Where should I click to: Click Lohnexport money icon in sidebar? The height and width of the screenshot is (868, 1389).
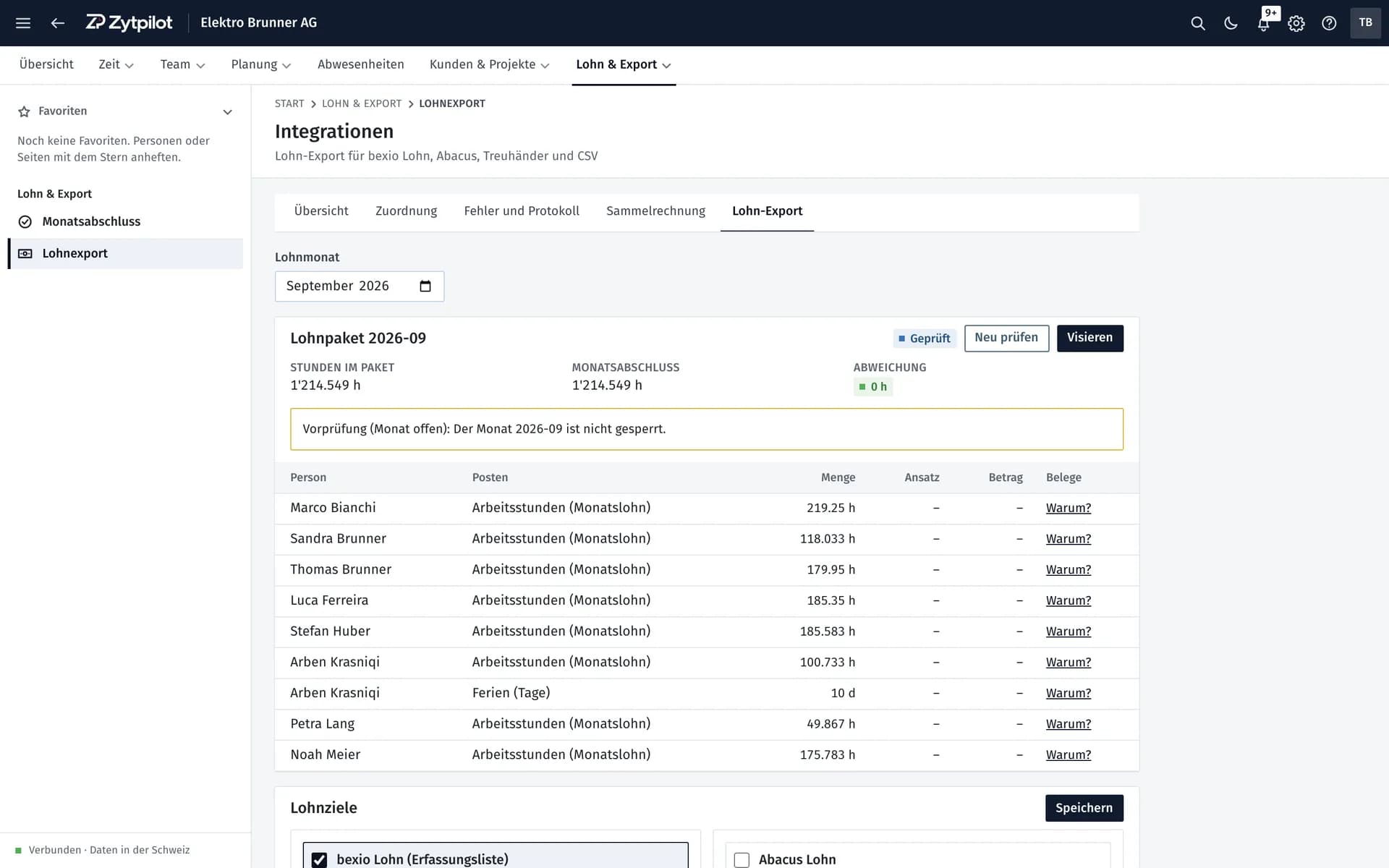(x=25, y=254)
